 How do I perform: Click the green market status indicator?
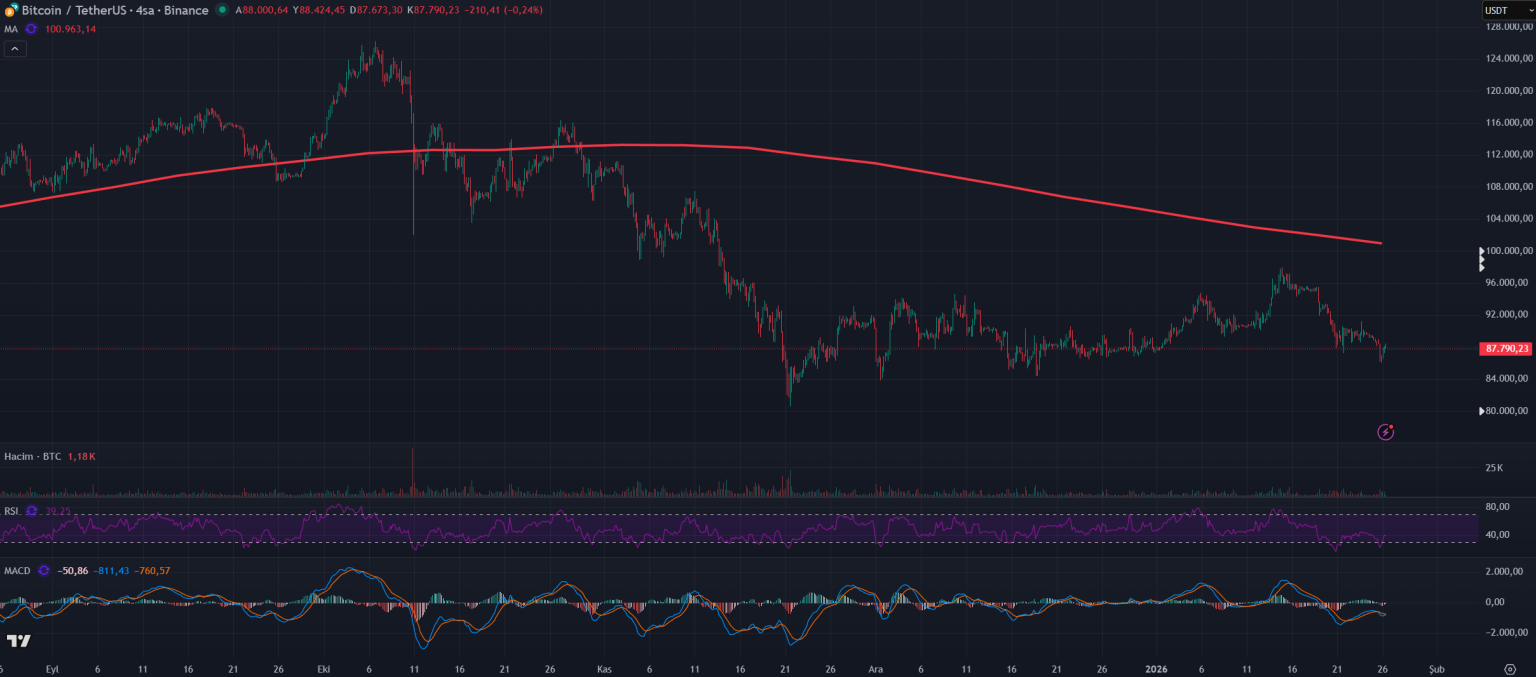[221, 10]
